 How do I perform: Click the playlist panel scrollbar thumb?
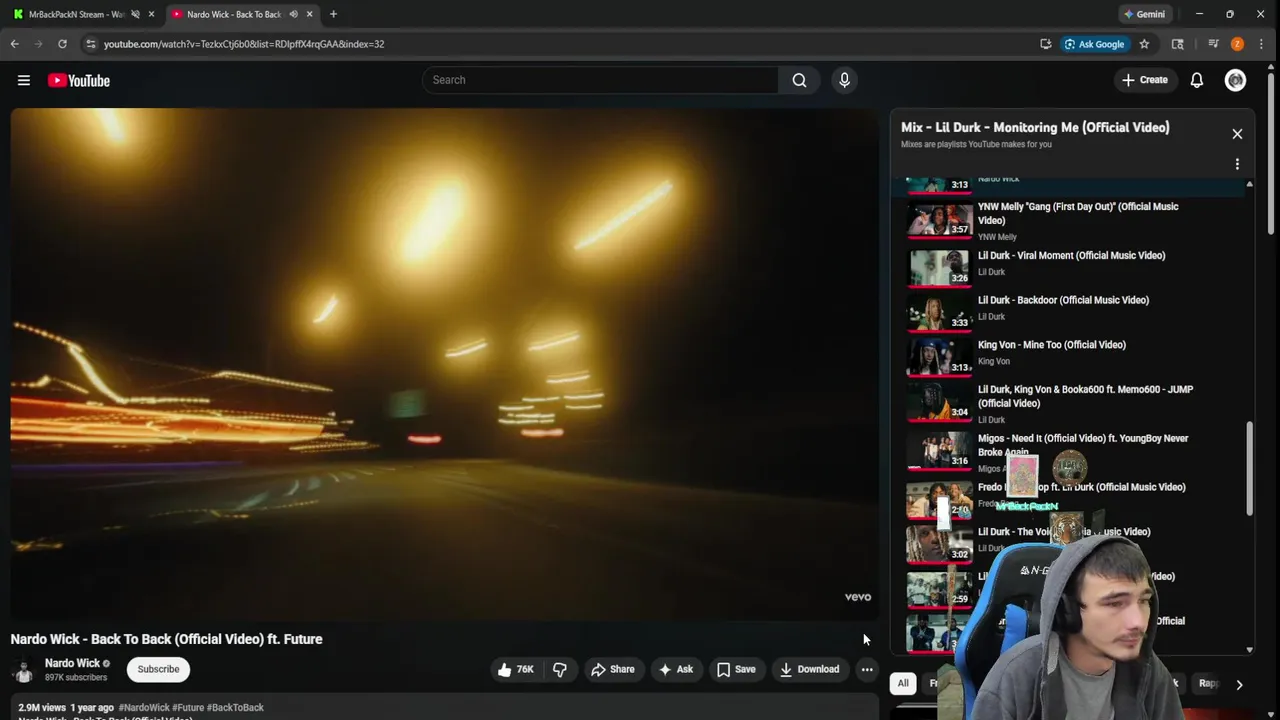tap(1249, 469)
